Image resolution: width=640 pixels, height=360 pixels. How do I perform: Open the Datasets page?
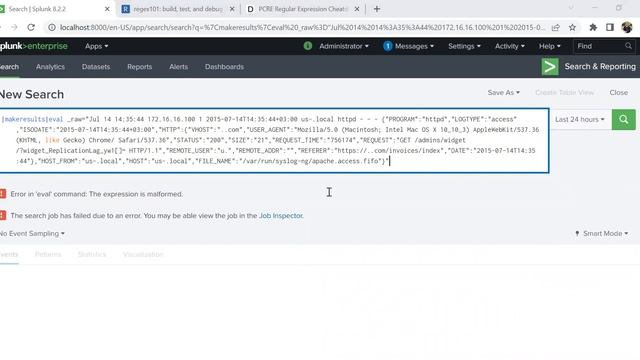(96, 67)
